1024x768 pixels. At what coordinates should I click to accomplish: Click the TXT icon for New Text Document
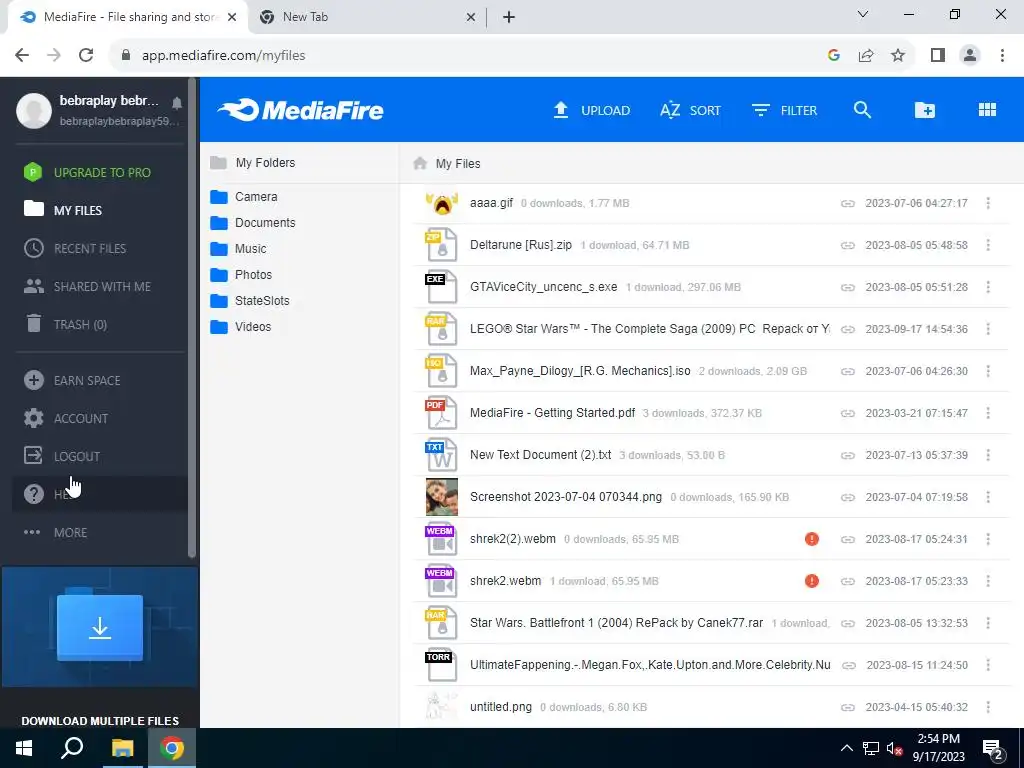point(441,455)
